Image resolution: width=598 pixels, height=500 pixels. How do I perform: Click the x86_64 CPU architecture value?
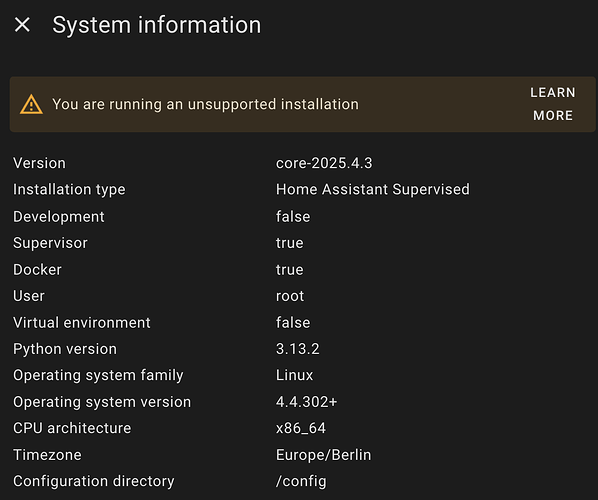click(301, 428)
